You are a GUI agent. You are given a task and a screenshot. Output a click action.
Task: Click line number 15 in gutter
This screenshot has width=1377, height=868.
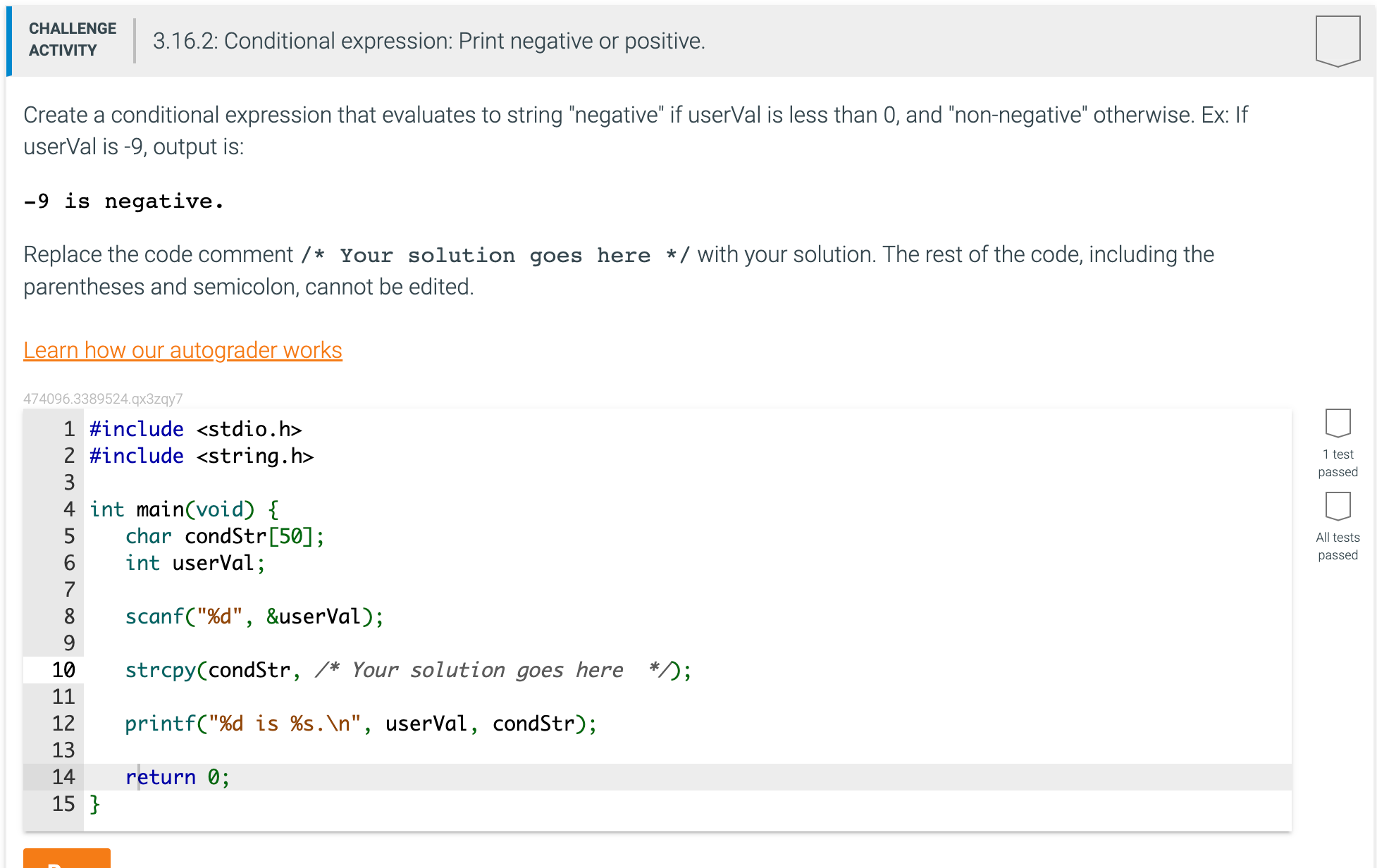pos(63,804)
